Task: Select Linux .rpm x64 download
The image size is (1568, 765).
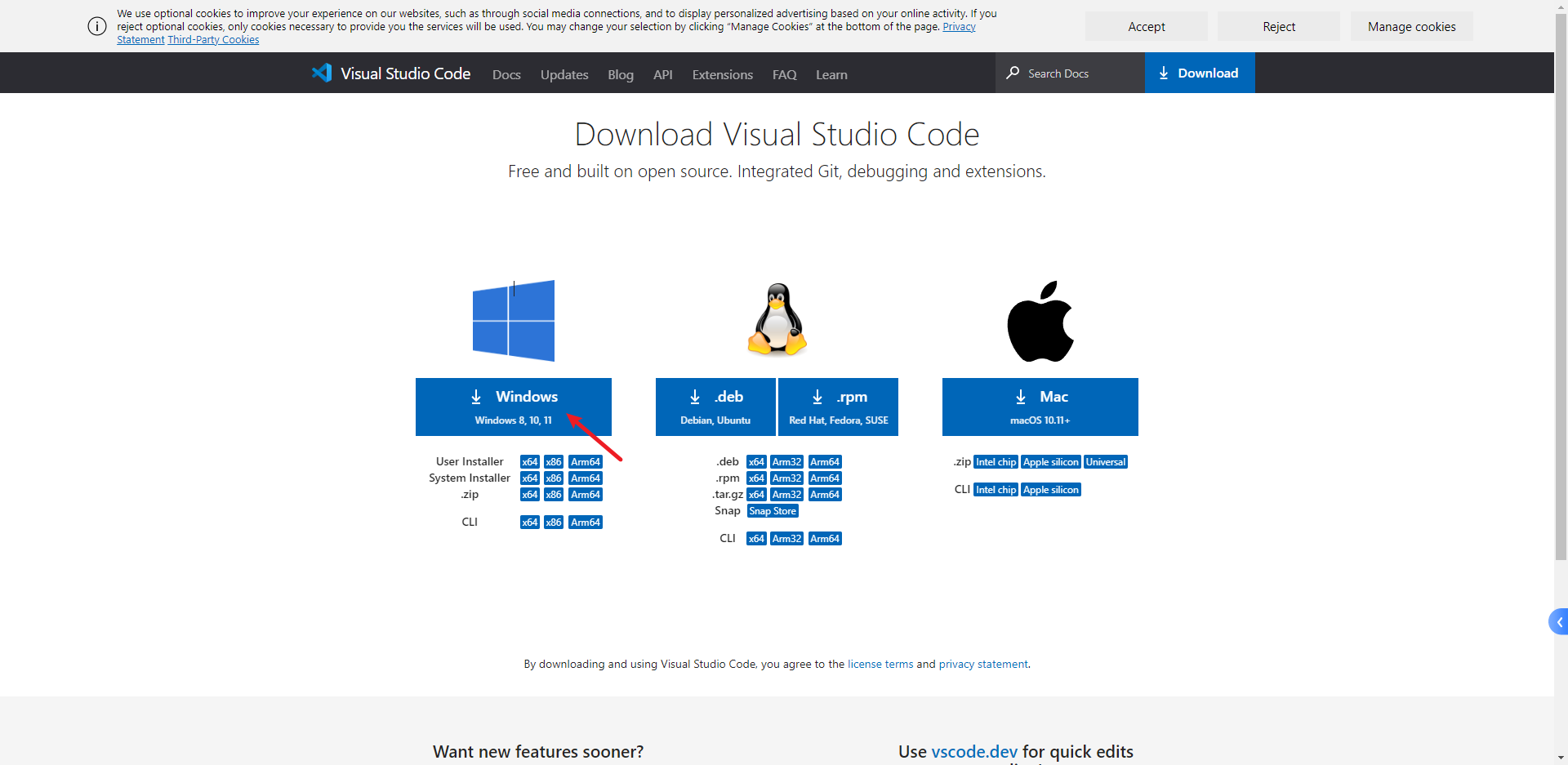Action: tap(756, 478)
